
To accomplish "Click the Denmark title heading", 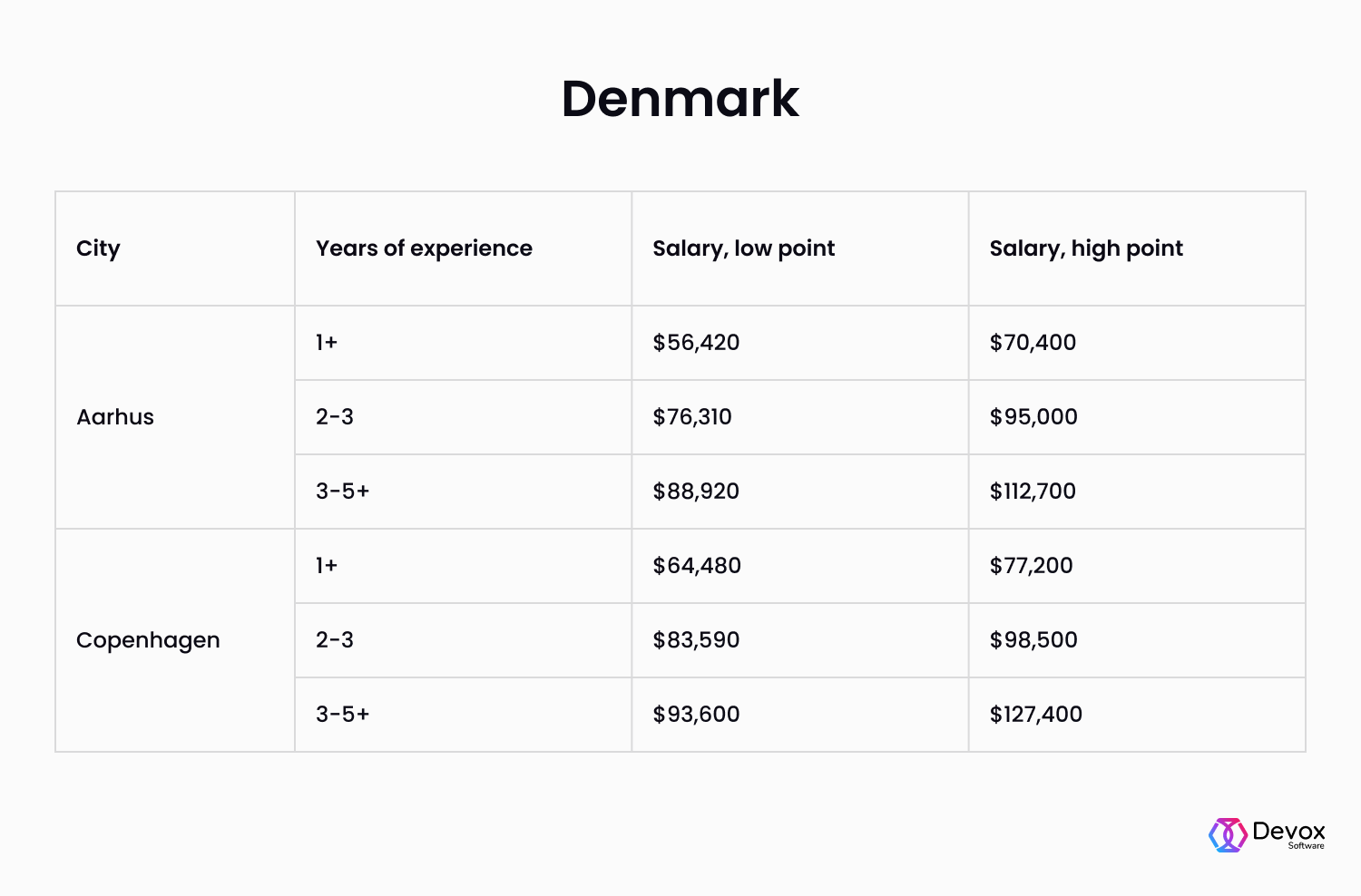I will click(x=680, y=98).
